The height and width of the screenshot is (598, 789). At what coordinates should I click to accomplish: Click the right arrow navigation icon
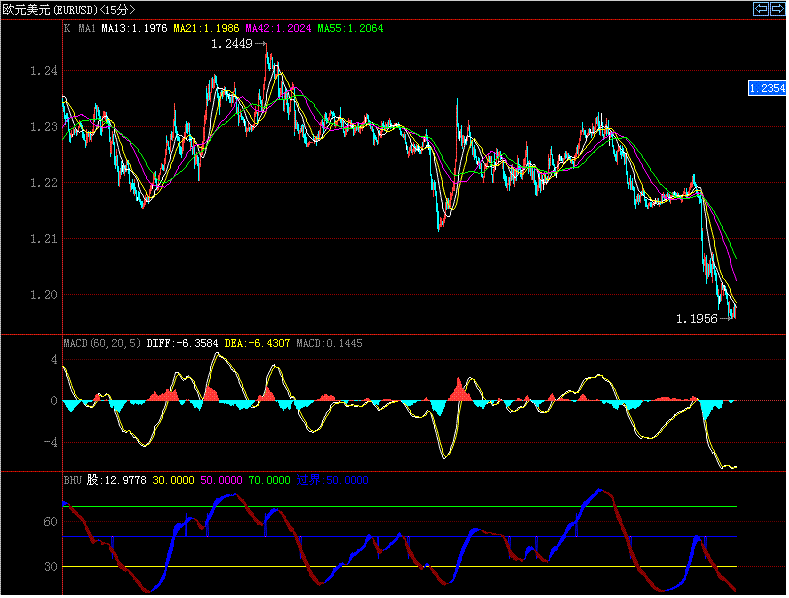click(776, 9)
